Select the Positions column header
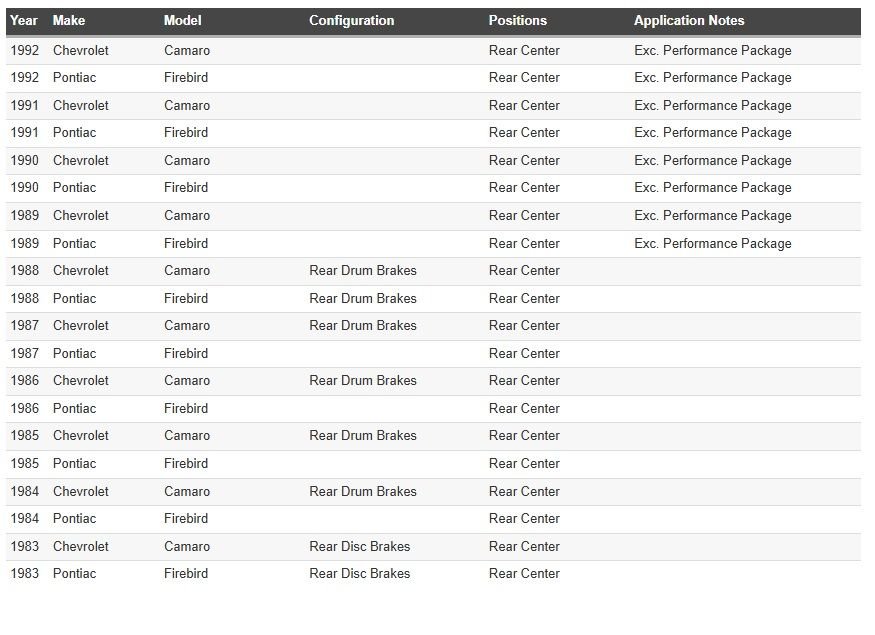 pyautogui.click(x=517, y=21)
